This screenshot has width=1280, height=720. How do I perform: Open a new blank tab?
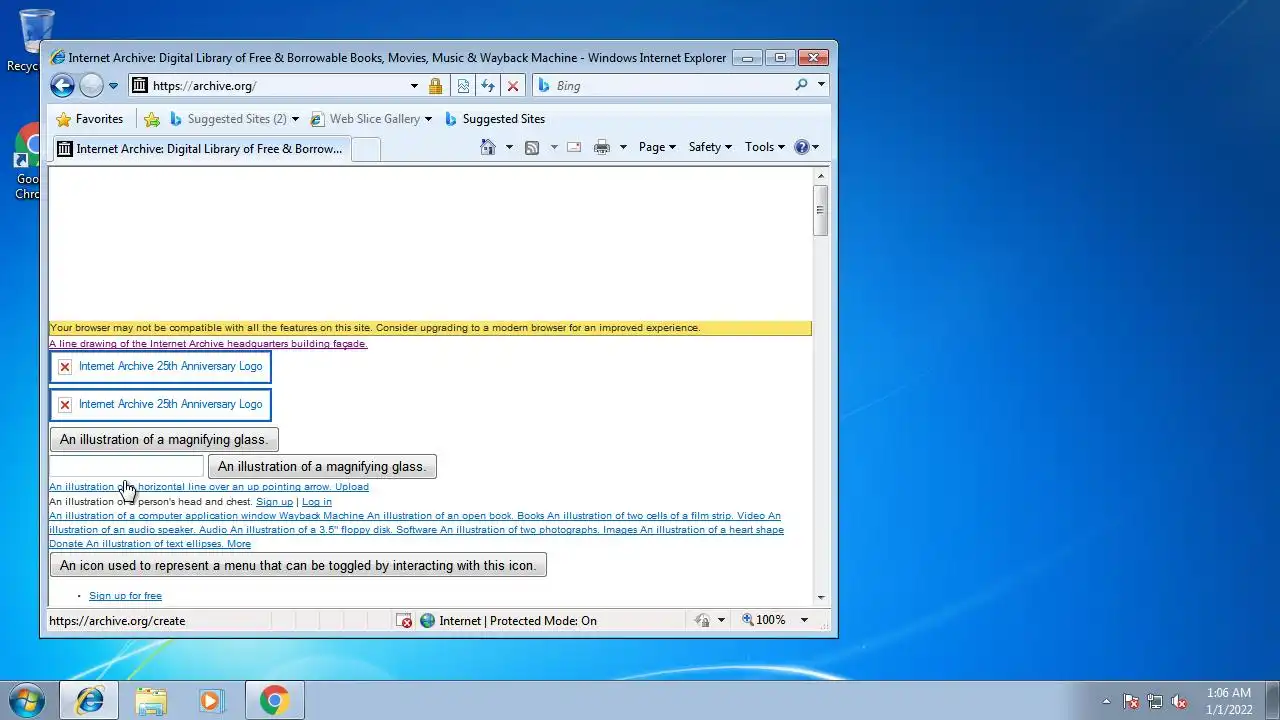tap(366, 149)
